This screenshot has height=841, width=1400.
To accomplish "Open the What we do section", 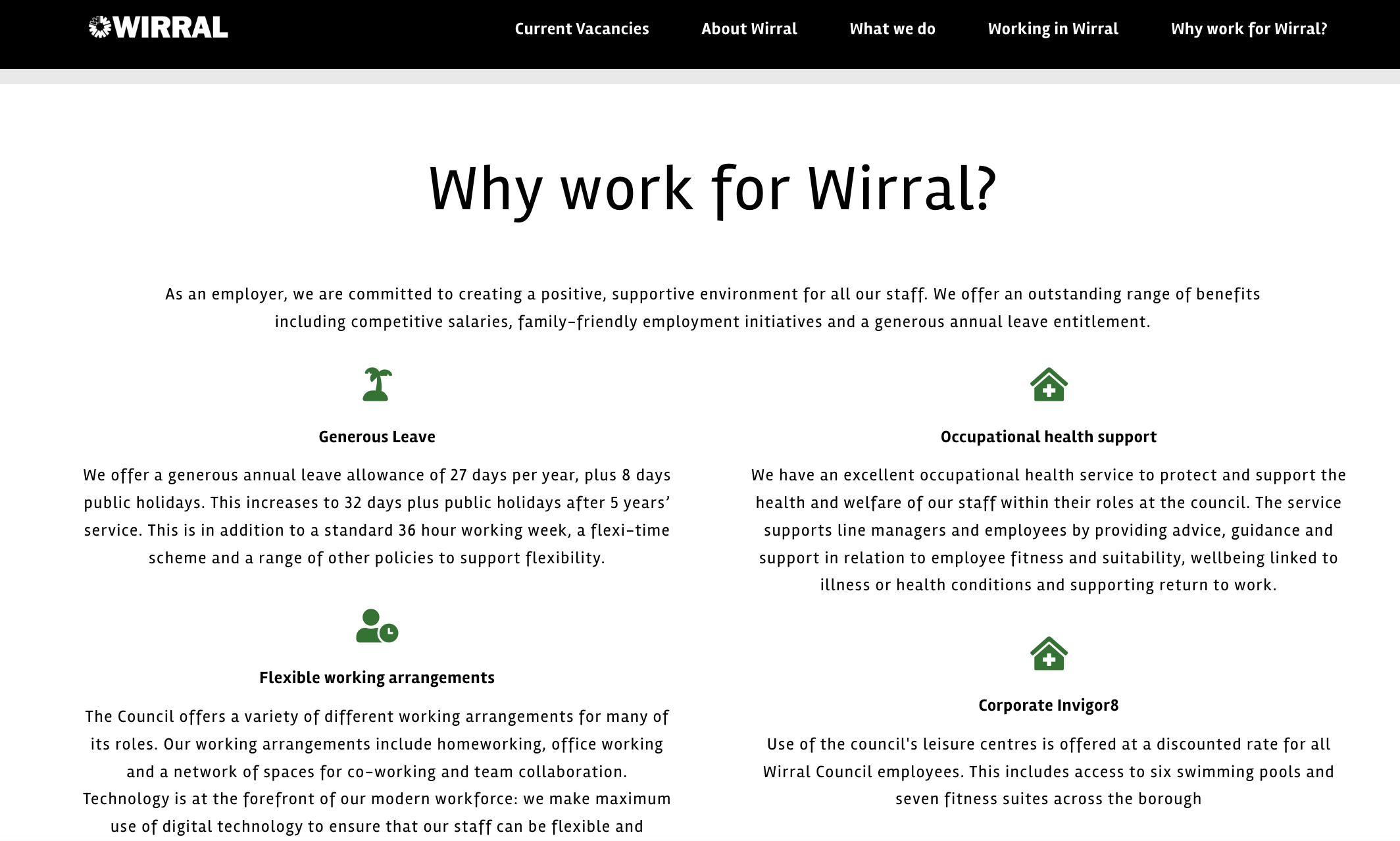I will click(x=892, y=29).
